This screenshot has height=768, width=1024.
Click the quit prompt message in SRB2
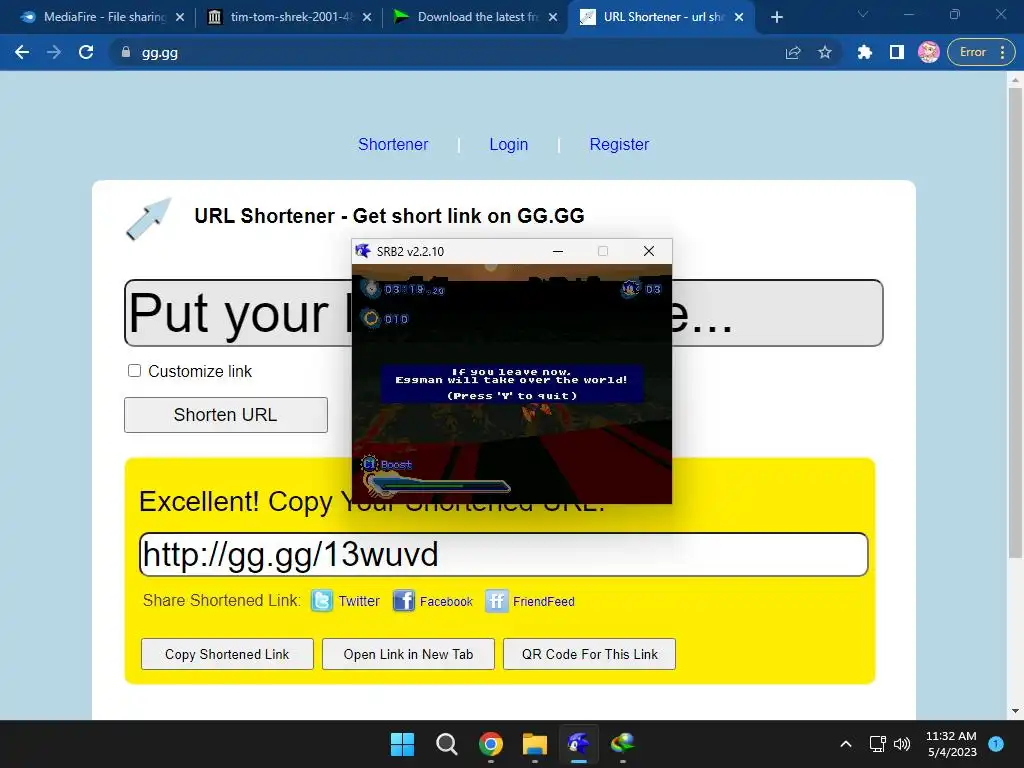click(512, 383)
